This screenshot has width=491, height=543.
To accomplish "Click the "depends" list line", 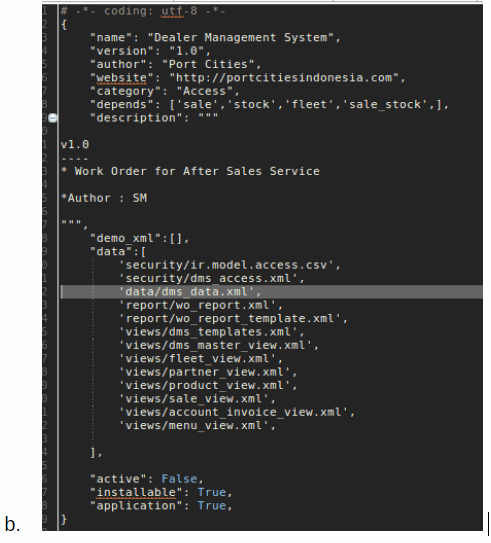I will tap(269, 105).
